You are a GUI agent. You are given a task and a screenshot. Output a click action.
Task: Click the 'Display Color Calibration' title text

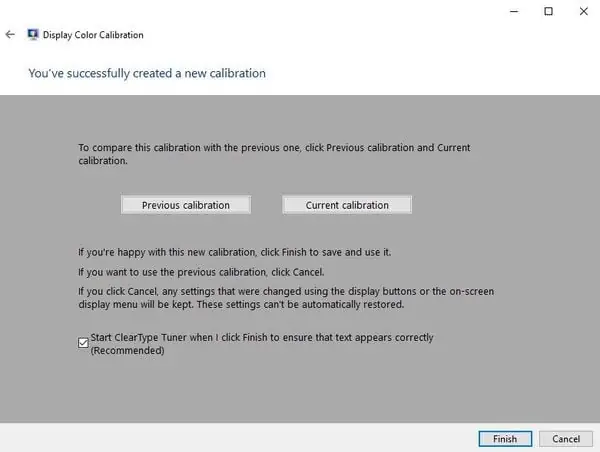(x=93, y=35)
